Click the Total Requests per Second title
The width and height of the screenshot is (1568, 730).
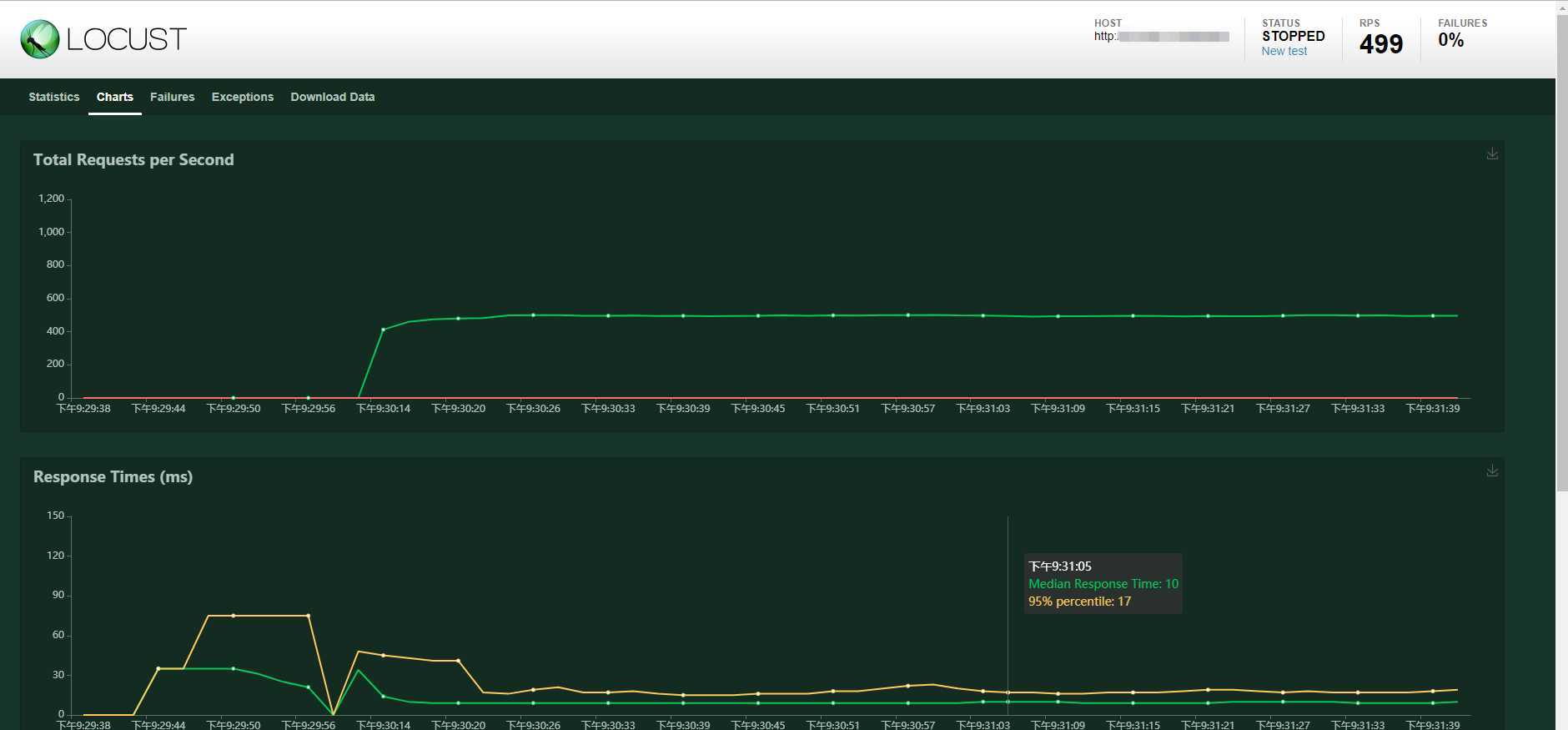point(133,159)
